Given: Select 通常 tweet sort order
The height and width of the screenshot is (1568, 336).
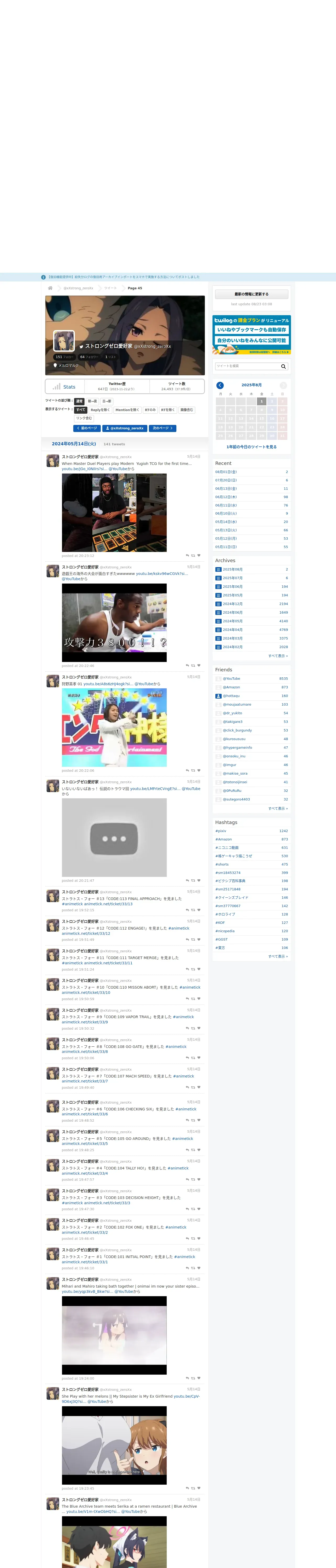Looking at the screenshot, I should [x=79, y=401].
